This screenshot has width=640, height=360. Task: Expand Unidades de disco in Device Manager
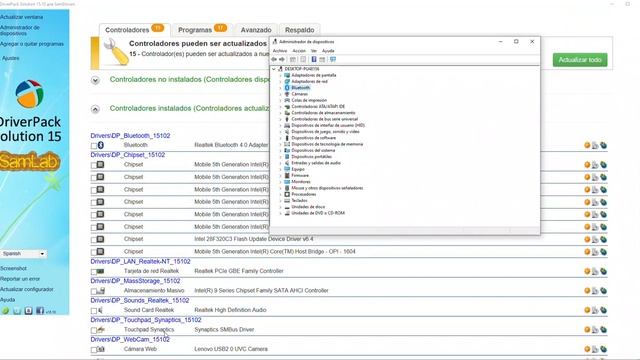coord(280,207)
